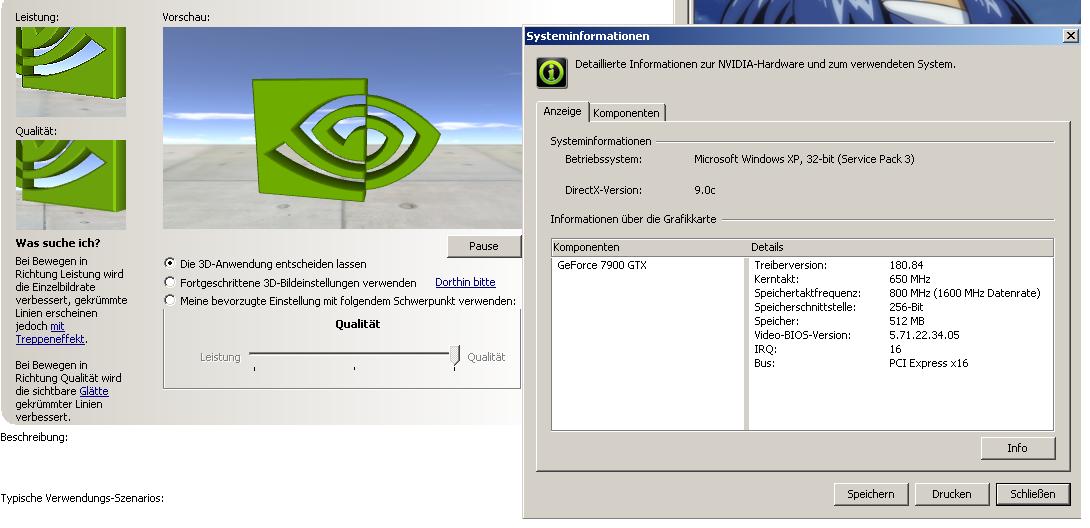Click the Bus value PCI Express x16
Screen dimensions: 1090x528
[x=929, y=363]
